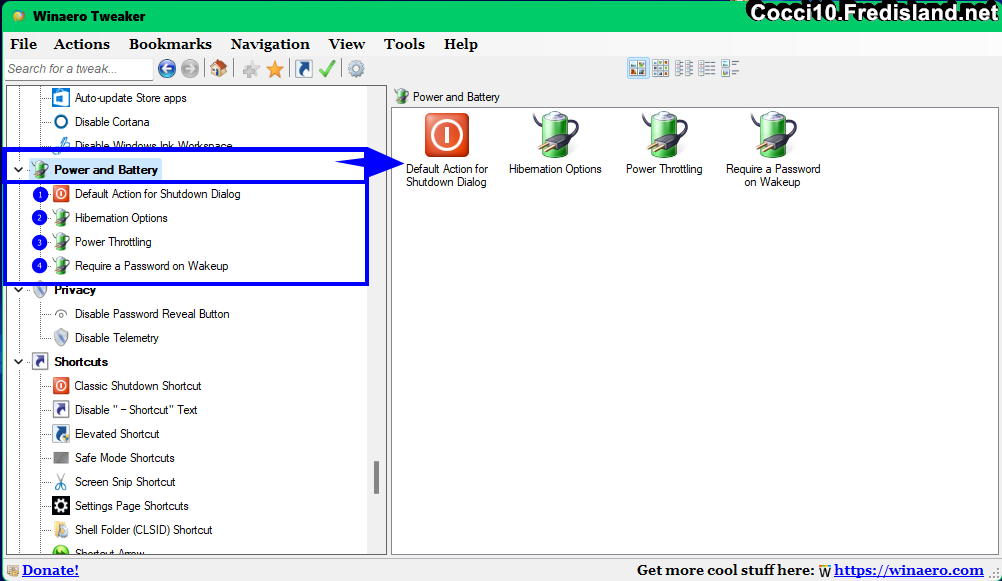The width and height of the screenshot is (1002, 581).
Task: Open the Navigation menu
Action: coord(270,44)
